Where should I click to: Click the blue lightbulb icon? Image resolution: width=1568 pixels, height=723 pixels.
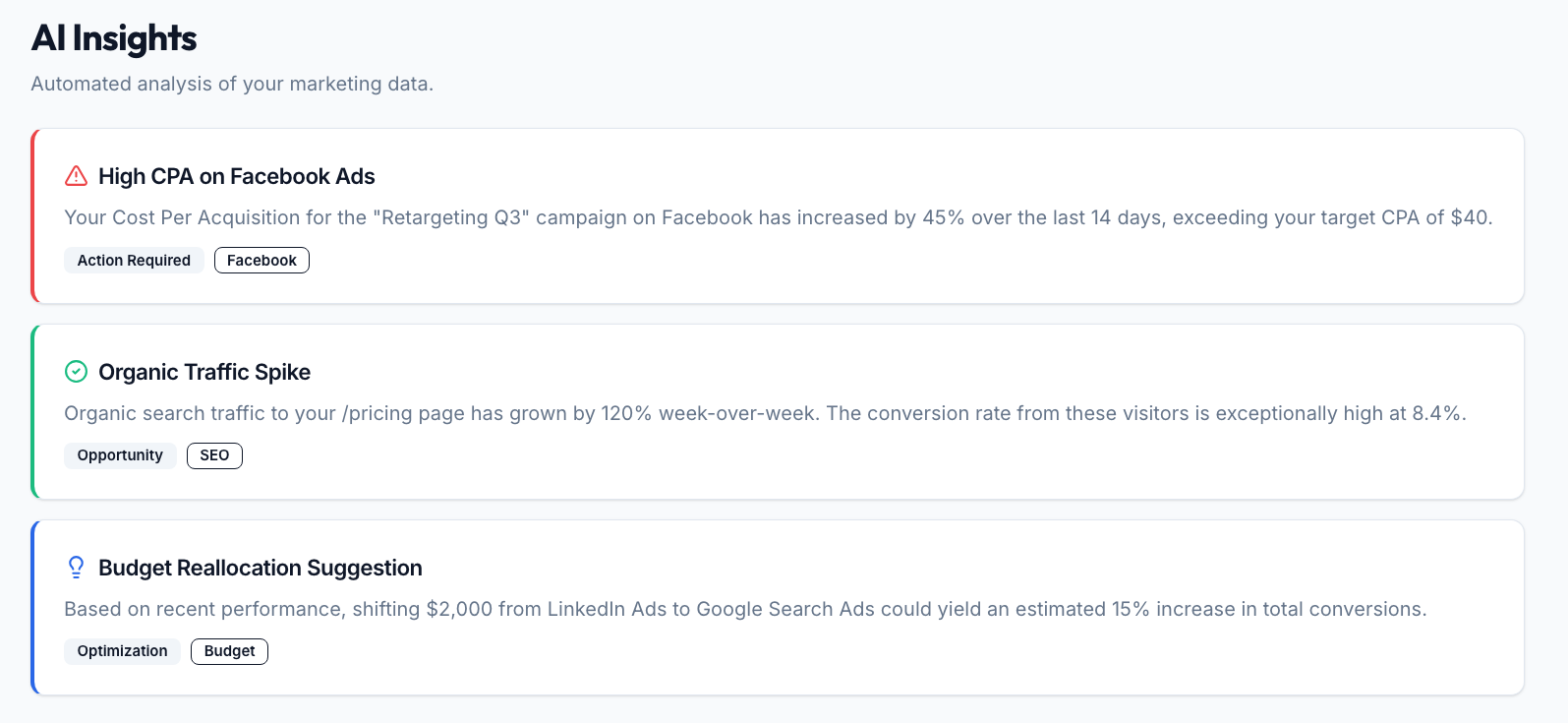click(76, 568)
